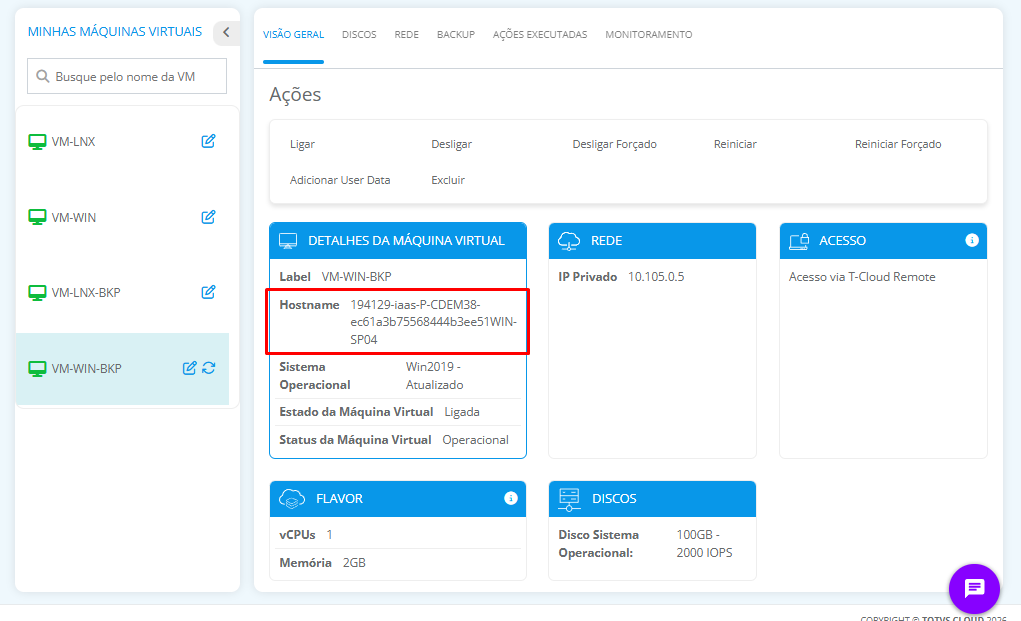The width and height of the screenshot is (1021, 621).
Task: Click the Ligar action
Action: [302, 144]
